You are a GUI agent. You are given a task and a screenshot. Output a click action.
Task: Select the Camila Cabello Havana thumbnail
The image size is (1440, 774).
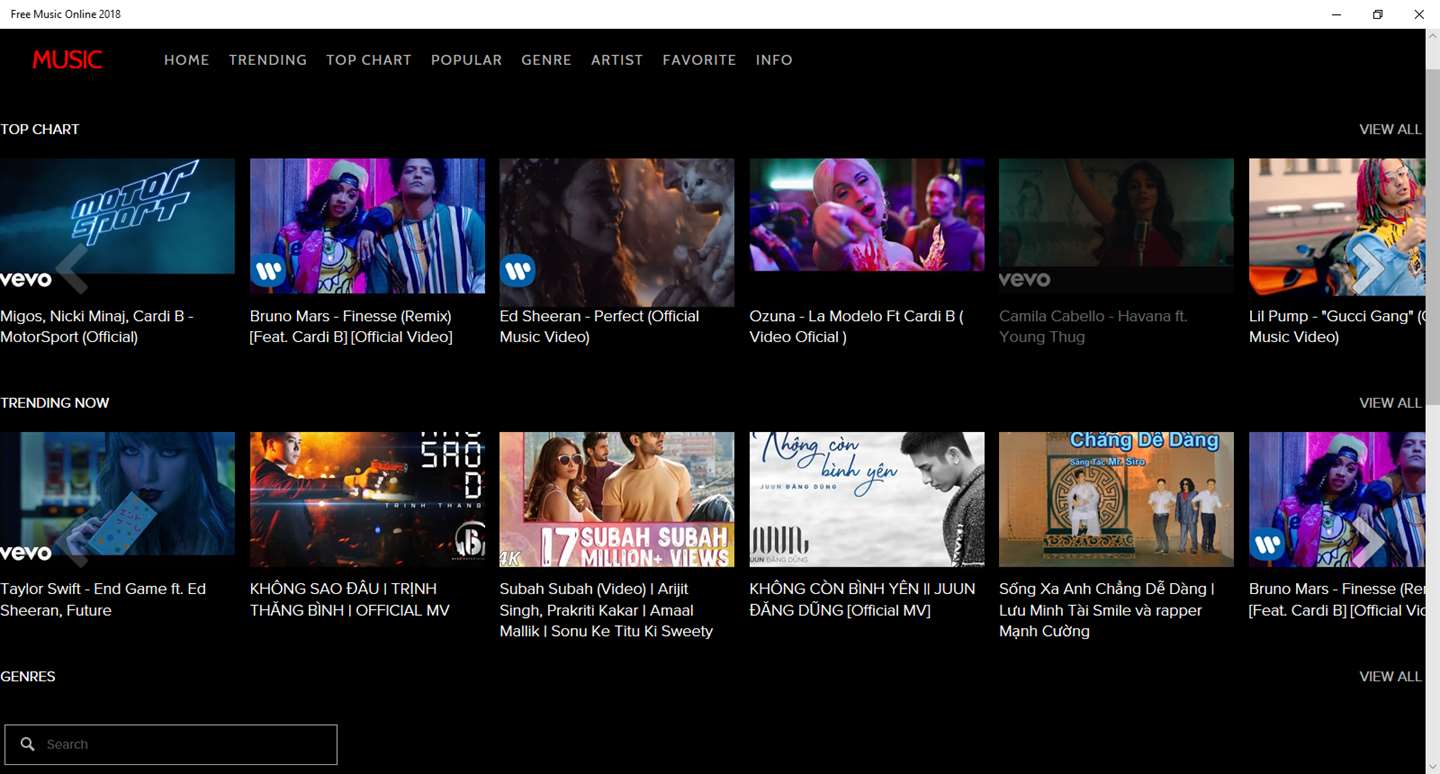coord(1116,226)
